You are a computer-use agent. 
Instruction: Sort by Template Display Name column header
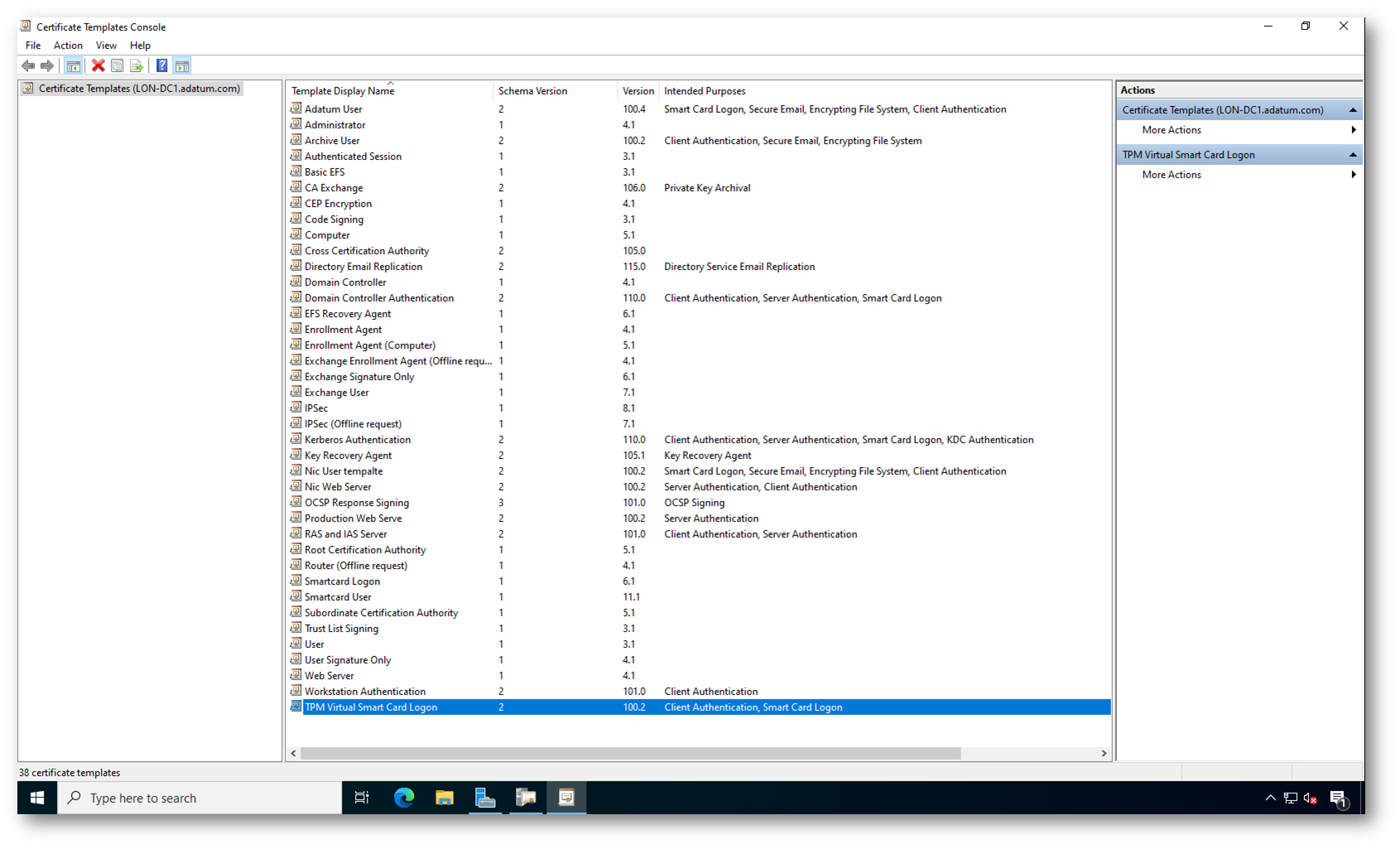coord(343,91)
